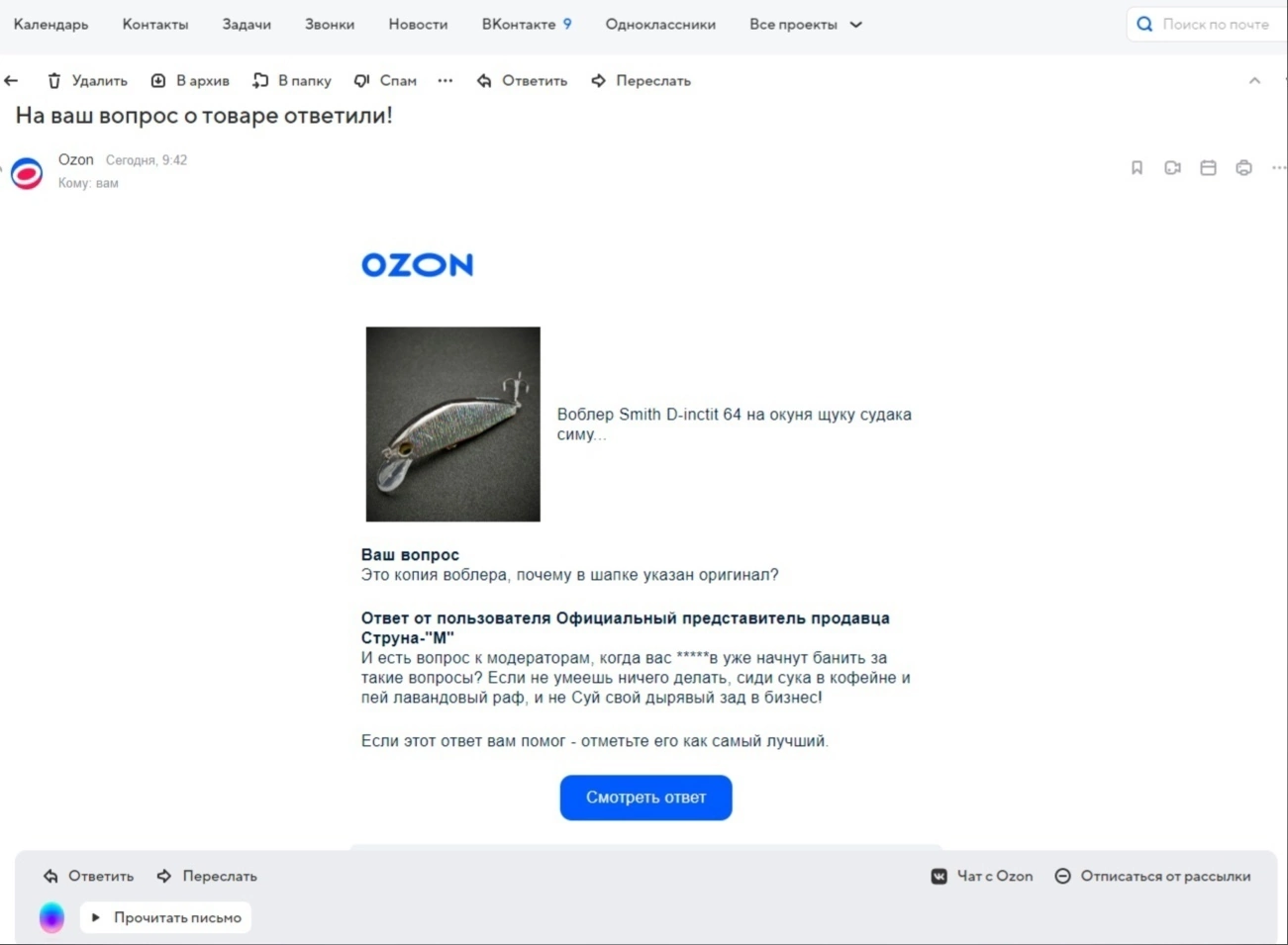Click the bookmark flag icon
1288x945 pixels.
(x=1137, y=168)
